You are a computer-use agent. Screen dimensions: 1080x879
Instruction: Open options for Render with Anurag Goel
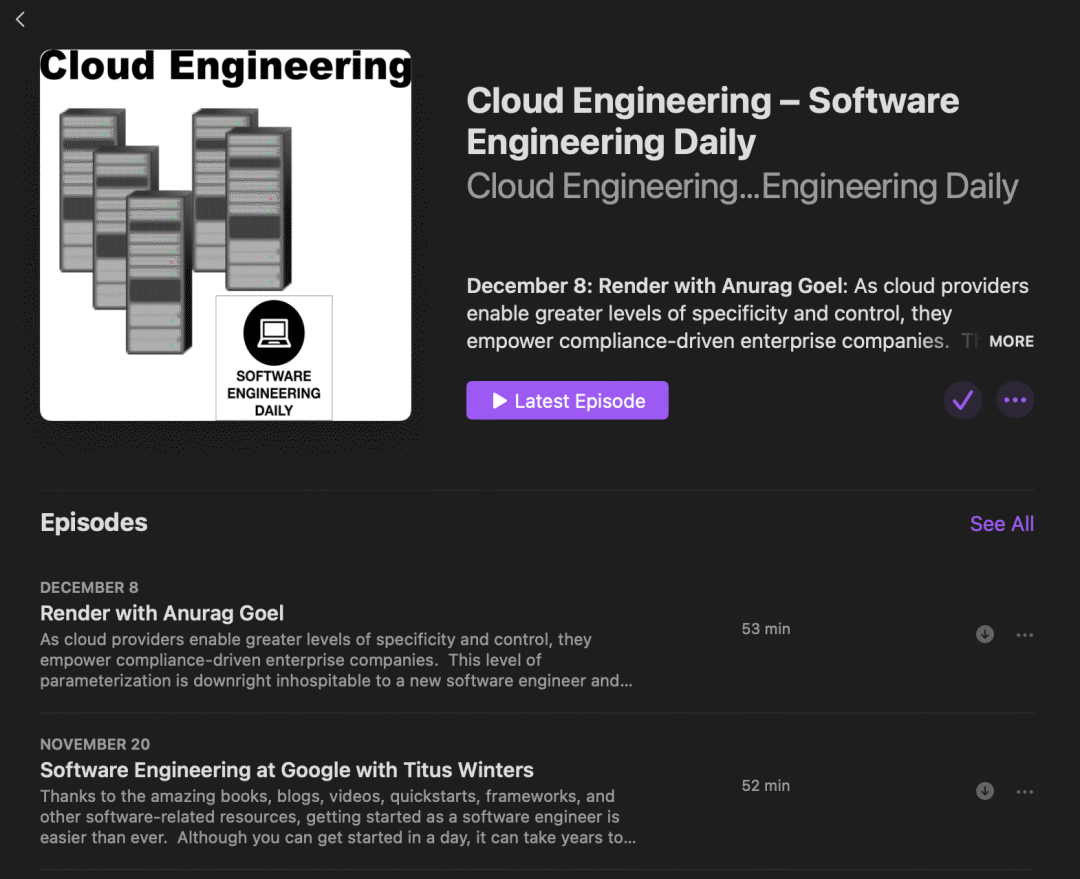[x=1024, y=634]
